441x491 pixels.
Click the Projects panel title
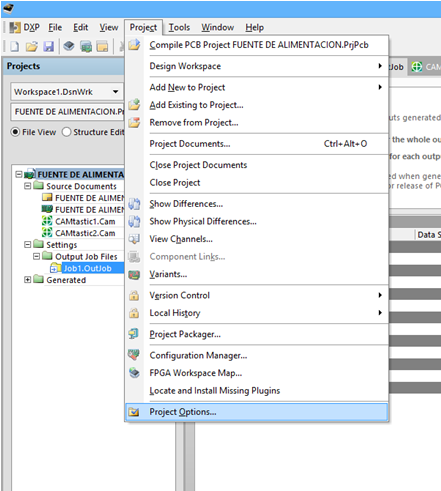23,66
